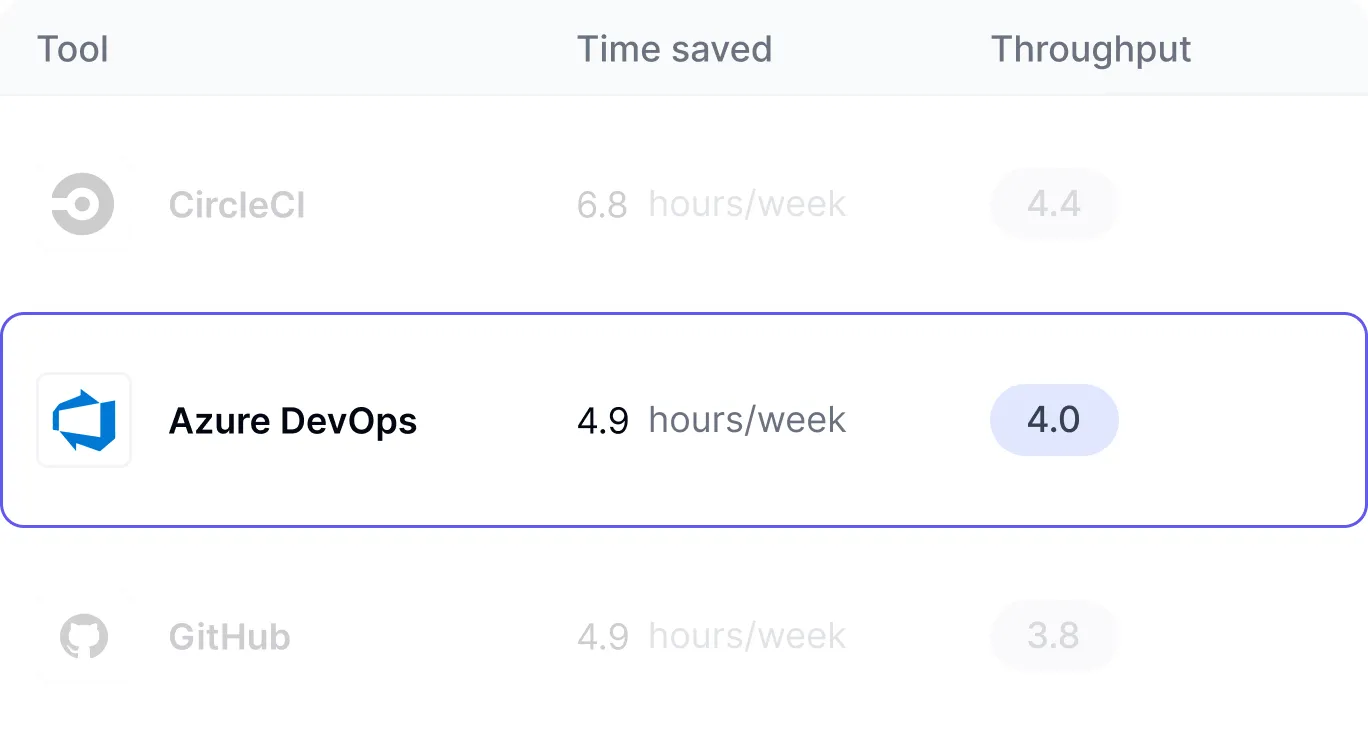This screenshot has width=1368, height=744.
Task: Click "hours/week" text in GitHub row
Action: pyautogui.click(x=747, y=637)
